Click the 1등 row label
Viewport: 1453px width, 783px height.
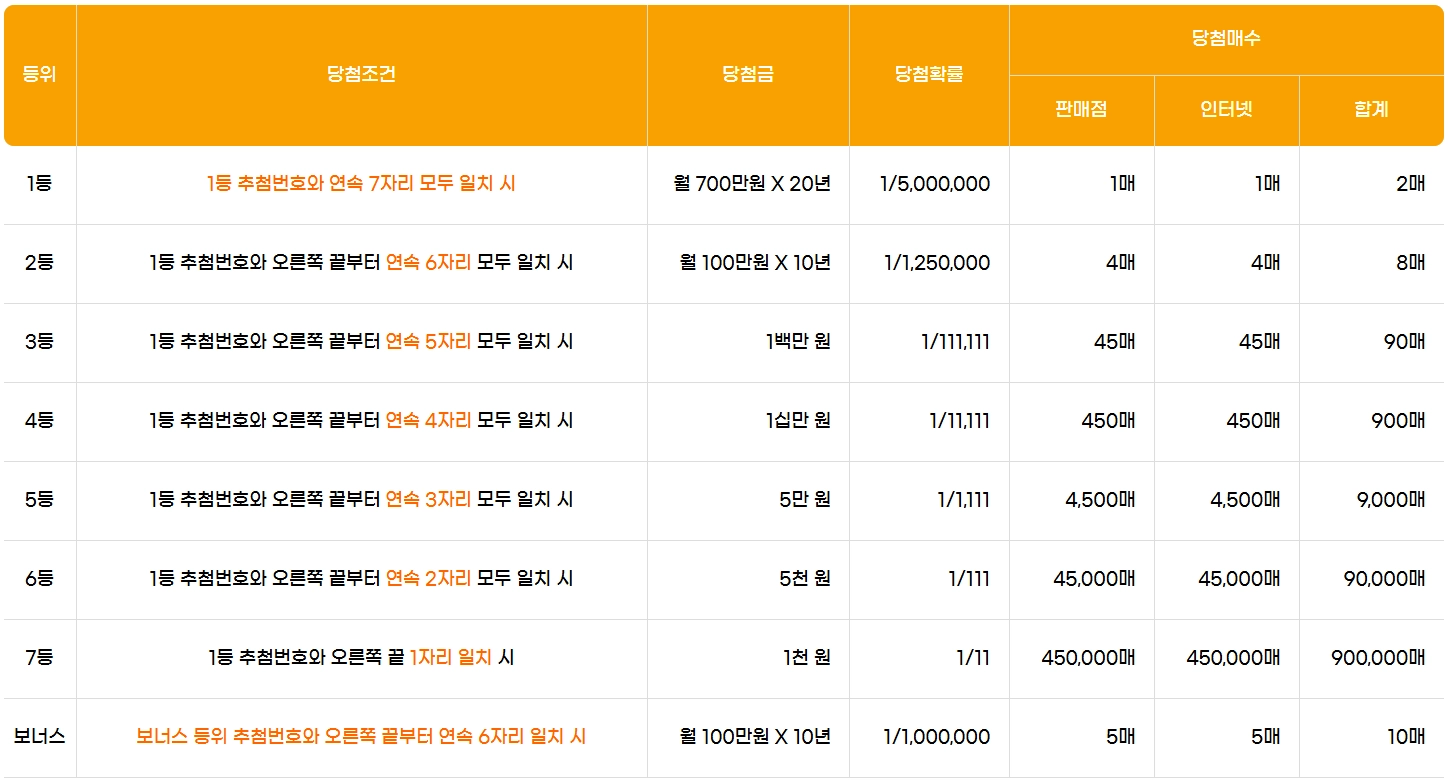[x=39, y=184]
